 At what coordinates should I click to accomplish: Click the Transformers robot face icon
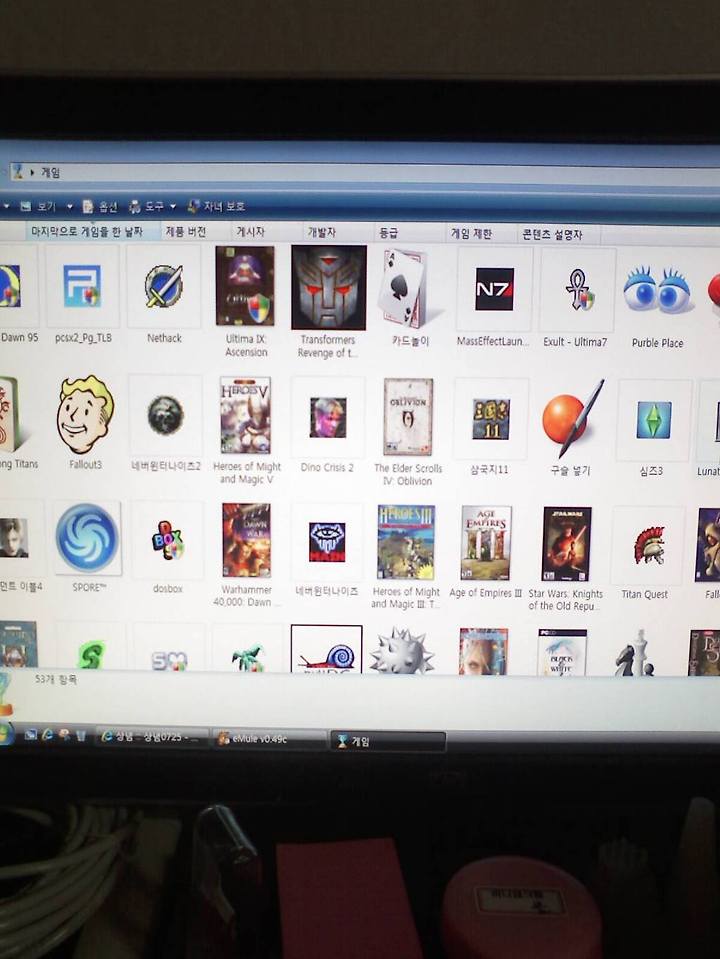tap(328, 287)
